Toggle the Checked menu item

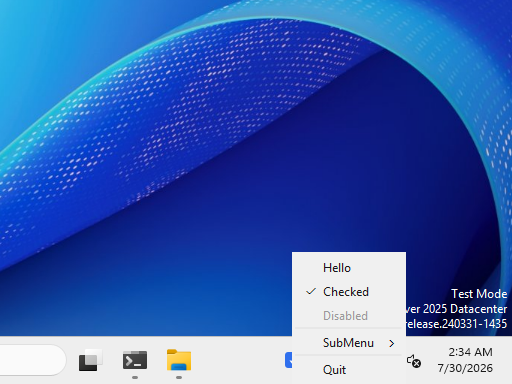pyautogui.click(x=349, y=292)
